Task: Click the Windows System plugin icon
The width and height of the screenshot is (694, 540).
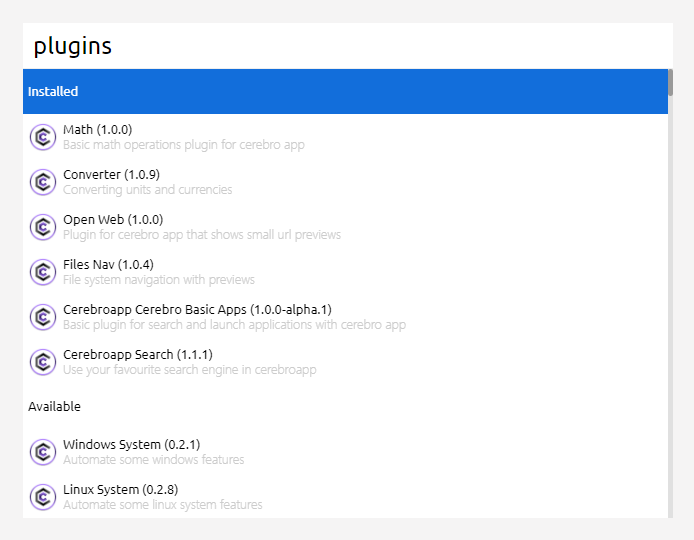Action: click(x=43, y=452)
